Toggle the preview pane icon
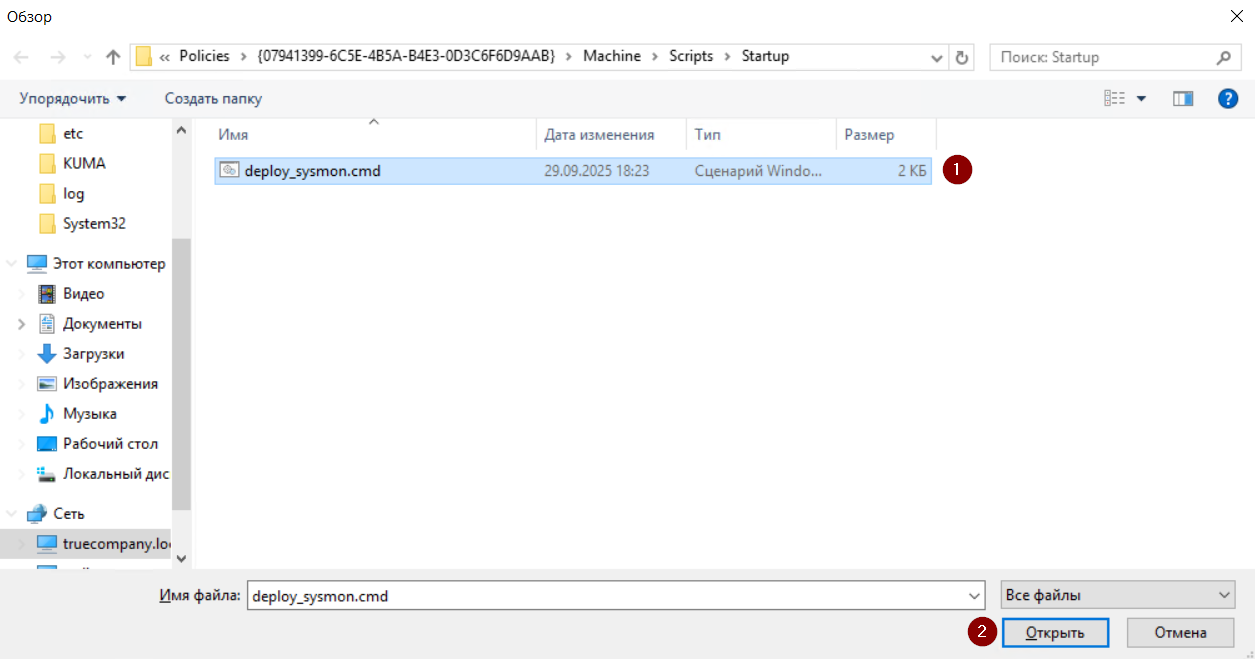The height and width of the screenshot is (659, 1255). point(1183,99)
